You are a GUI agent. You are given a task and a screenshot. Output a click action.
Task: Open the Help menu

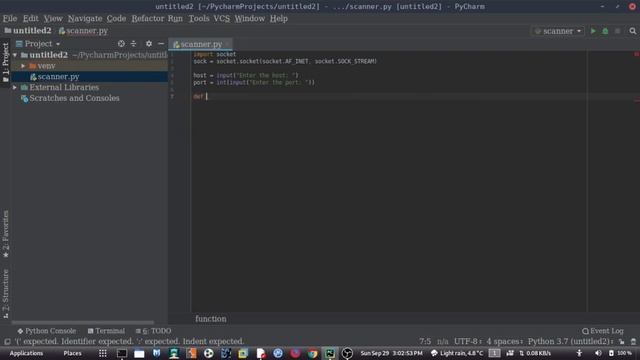click(x=279, y=19)
